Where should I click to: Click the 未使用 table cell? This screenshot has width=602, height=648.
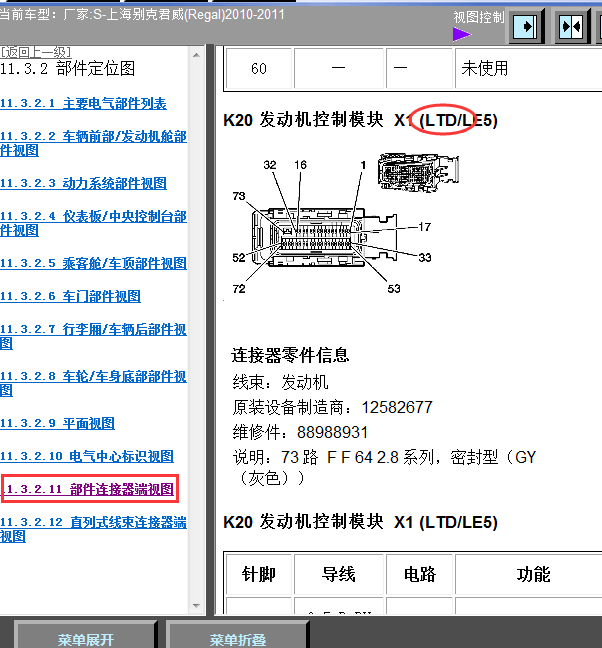[x=528, y=69]
